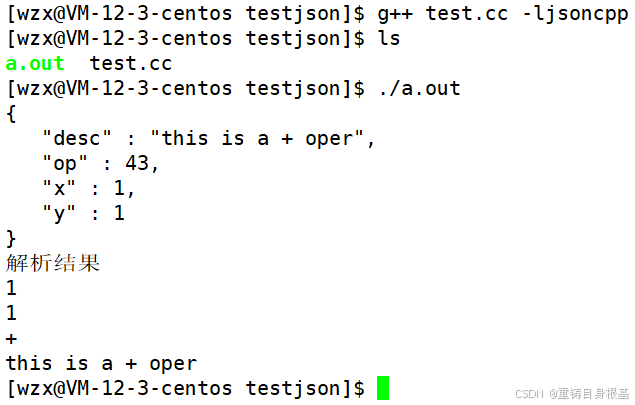The height and width of the screenshot is (405, 635).
Task: Click the green terminal cursor block
Action: (383, 388)
